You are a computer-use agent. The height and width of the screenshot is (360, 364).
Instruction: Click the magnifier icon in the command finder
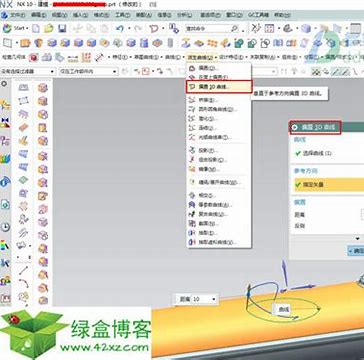pos(235,29)
